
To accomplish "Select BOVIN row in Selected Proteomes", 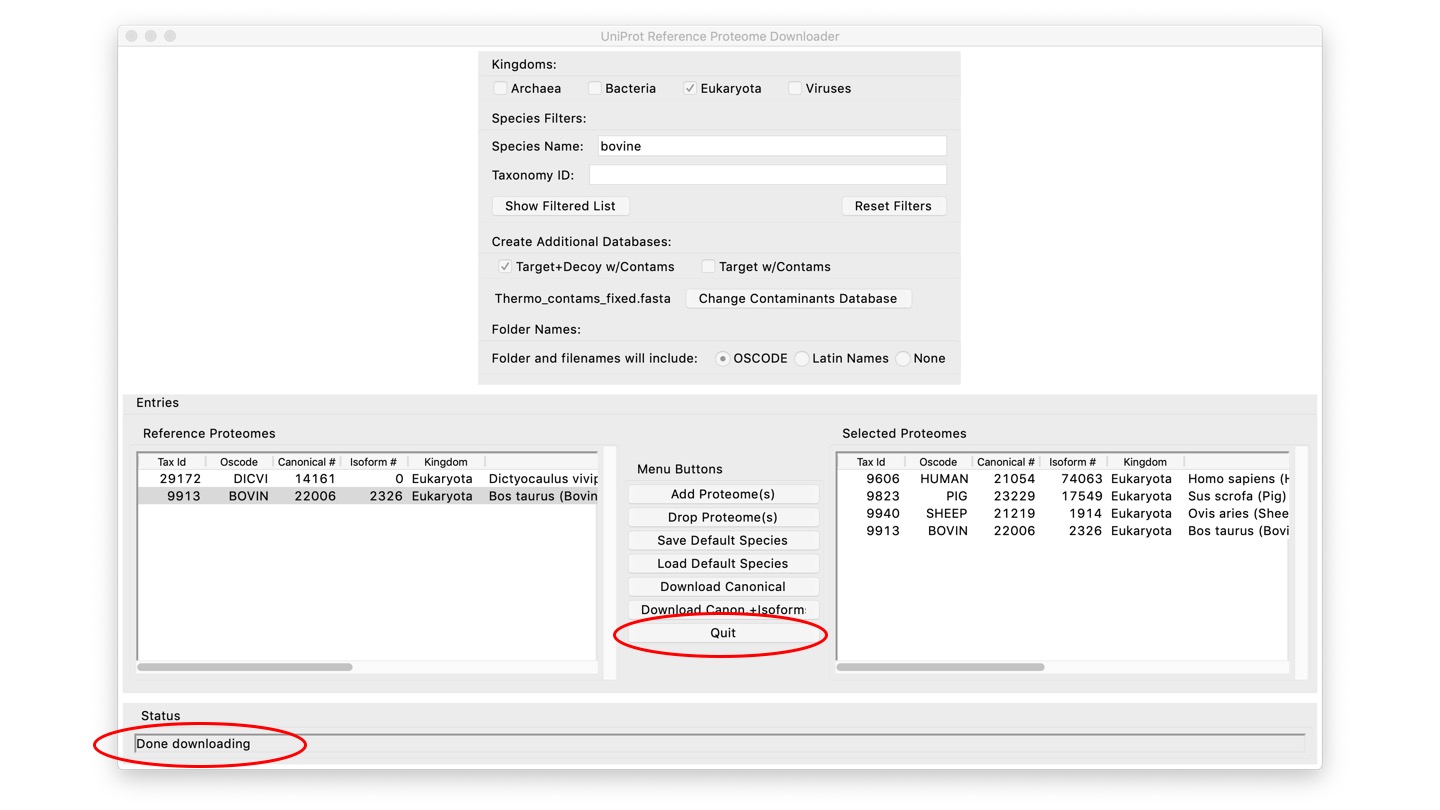I will pos(1062,531).
